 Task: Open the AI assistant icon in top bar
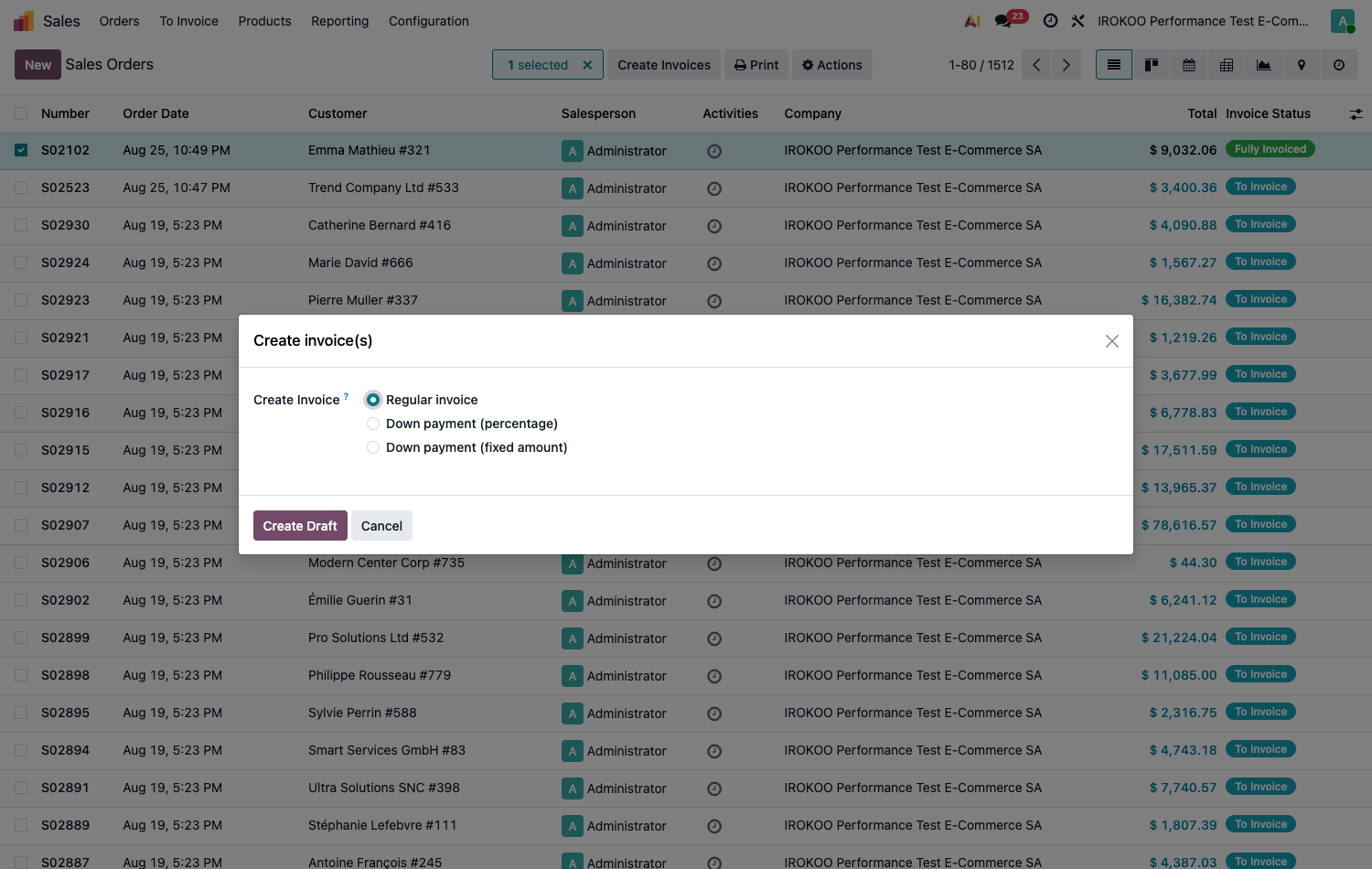point(972,21)
